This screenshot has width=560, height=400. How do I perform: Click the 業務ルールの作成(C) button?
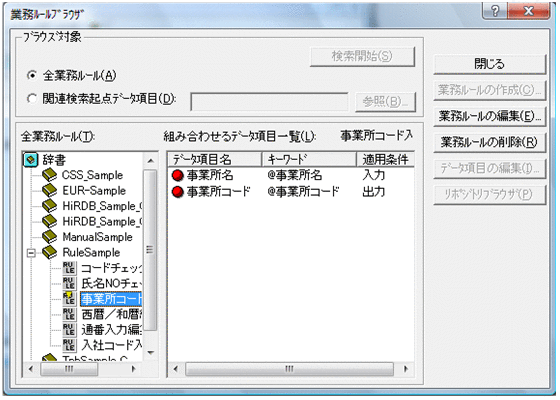(x=490, y=90)
